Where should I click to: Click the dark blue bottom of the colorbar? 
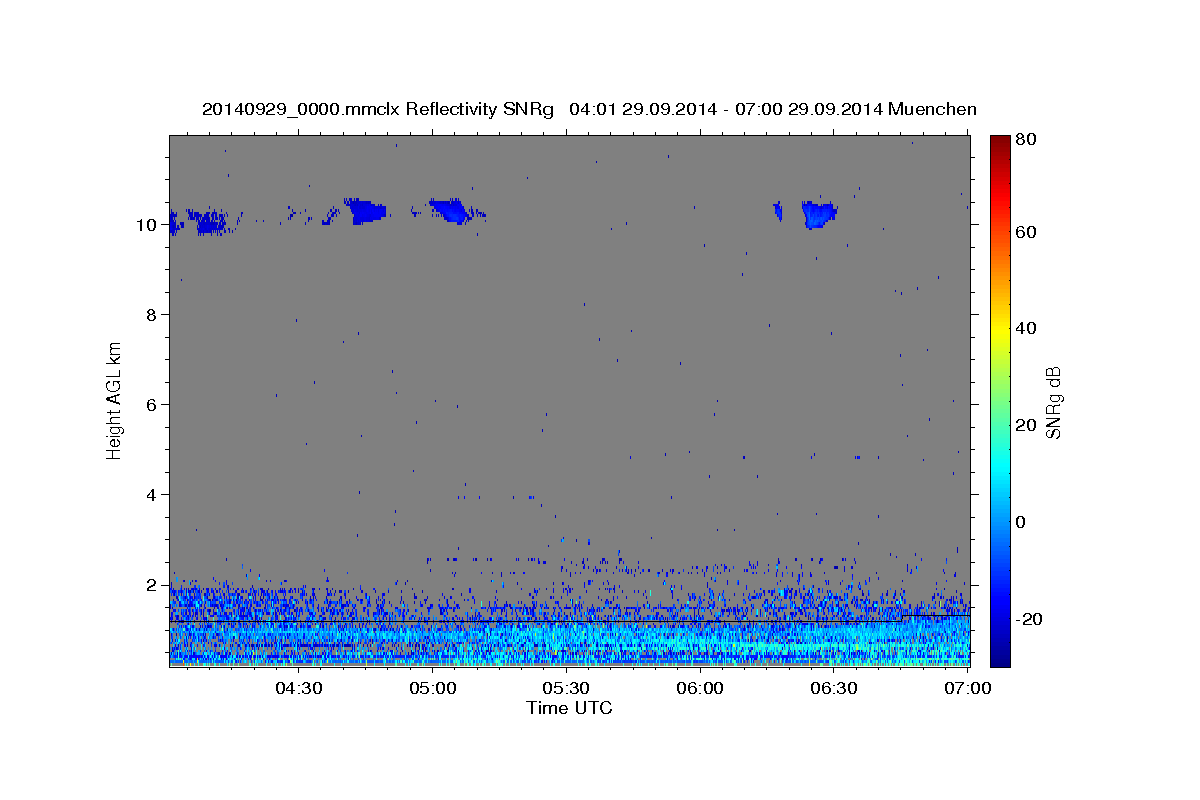click(x=1000, y=658)
